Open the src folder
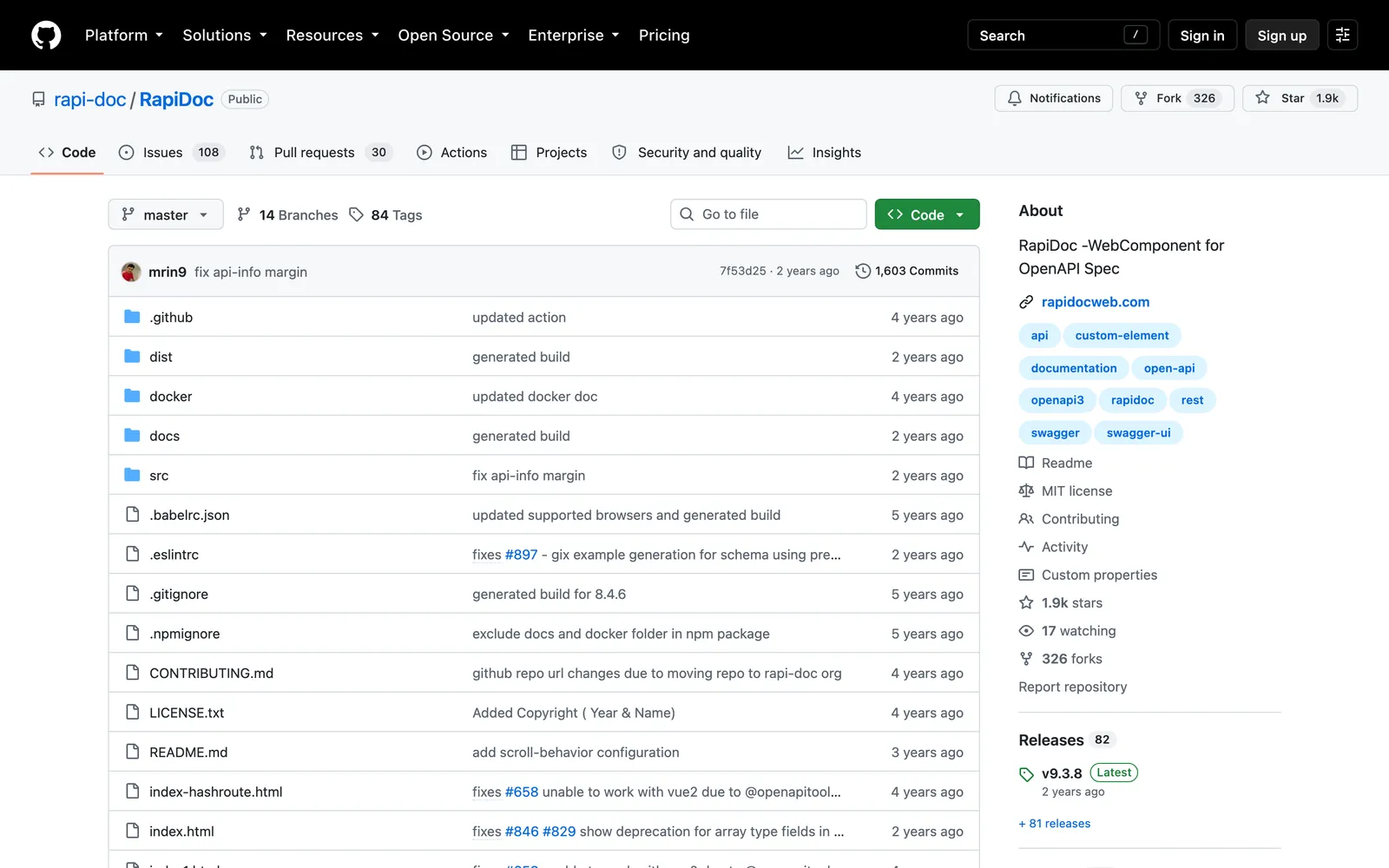 [159, 476]
